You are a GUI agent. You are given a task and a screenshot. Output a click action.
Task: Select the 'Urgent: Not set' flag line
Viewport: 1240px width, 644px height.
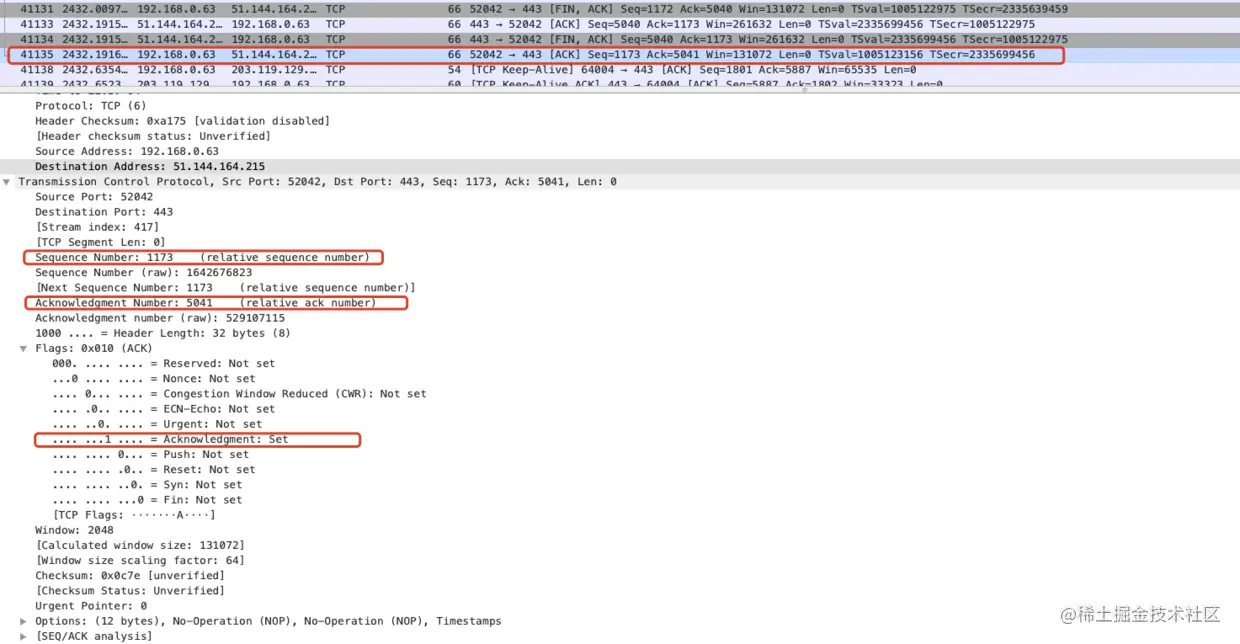[x=157, y=424]
